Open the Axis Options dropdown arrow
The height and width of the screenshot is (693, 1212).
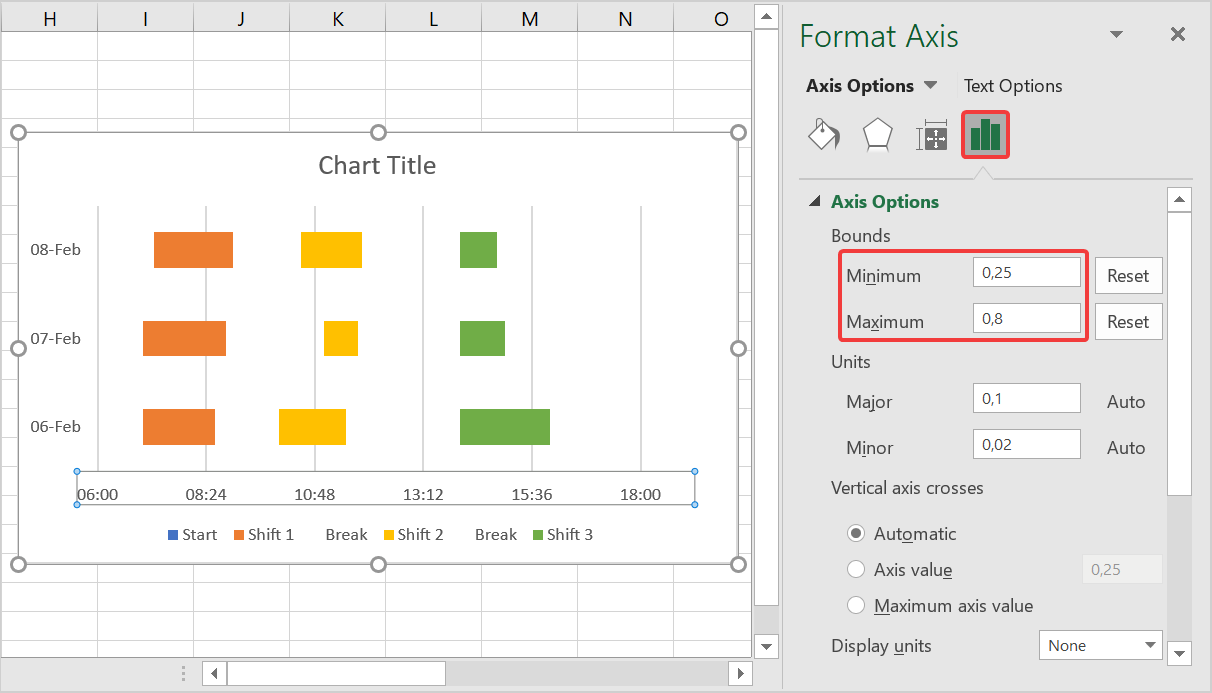point(930,85)
